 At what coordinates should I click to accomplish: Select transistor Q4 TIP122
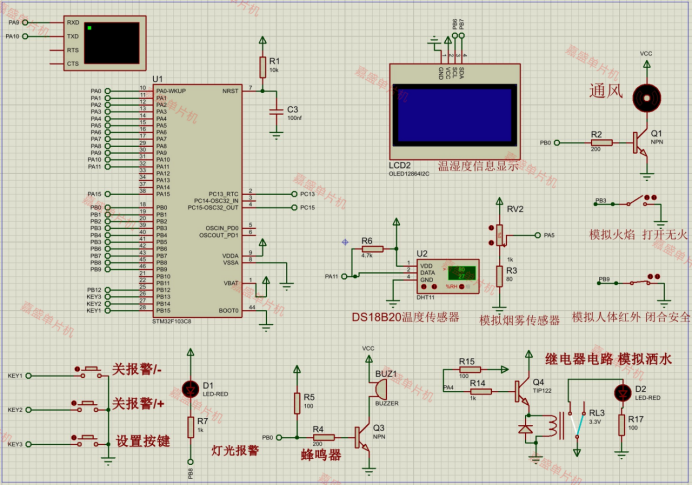[523, 391]
